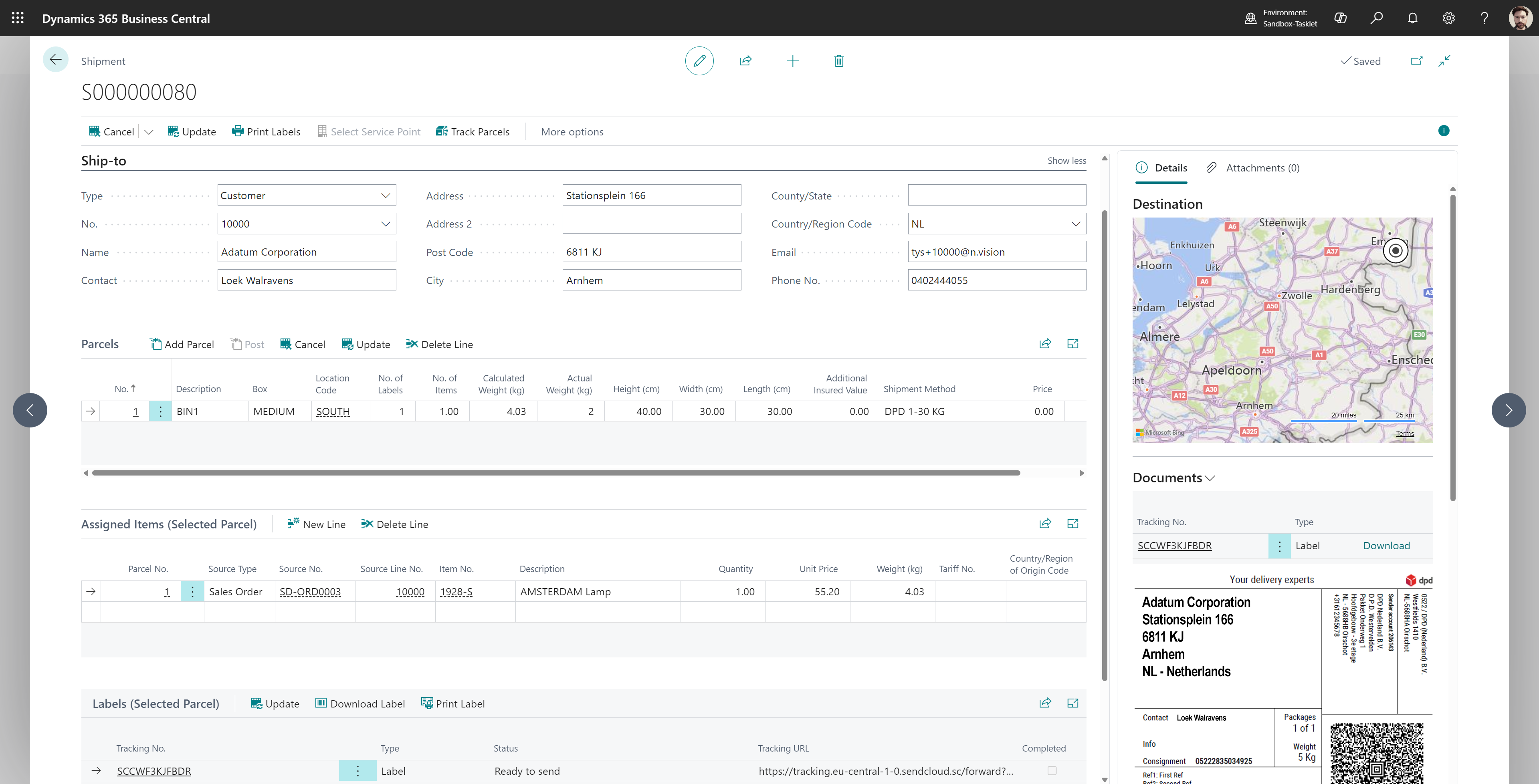Expand the Country/Region Code dropdown
The width and height of the screenshot is (1539, 784).
(1075, 224)
